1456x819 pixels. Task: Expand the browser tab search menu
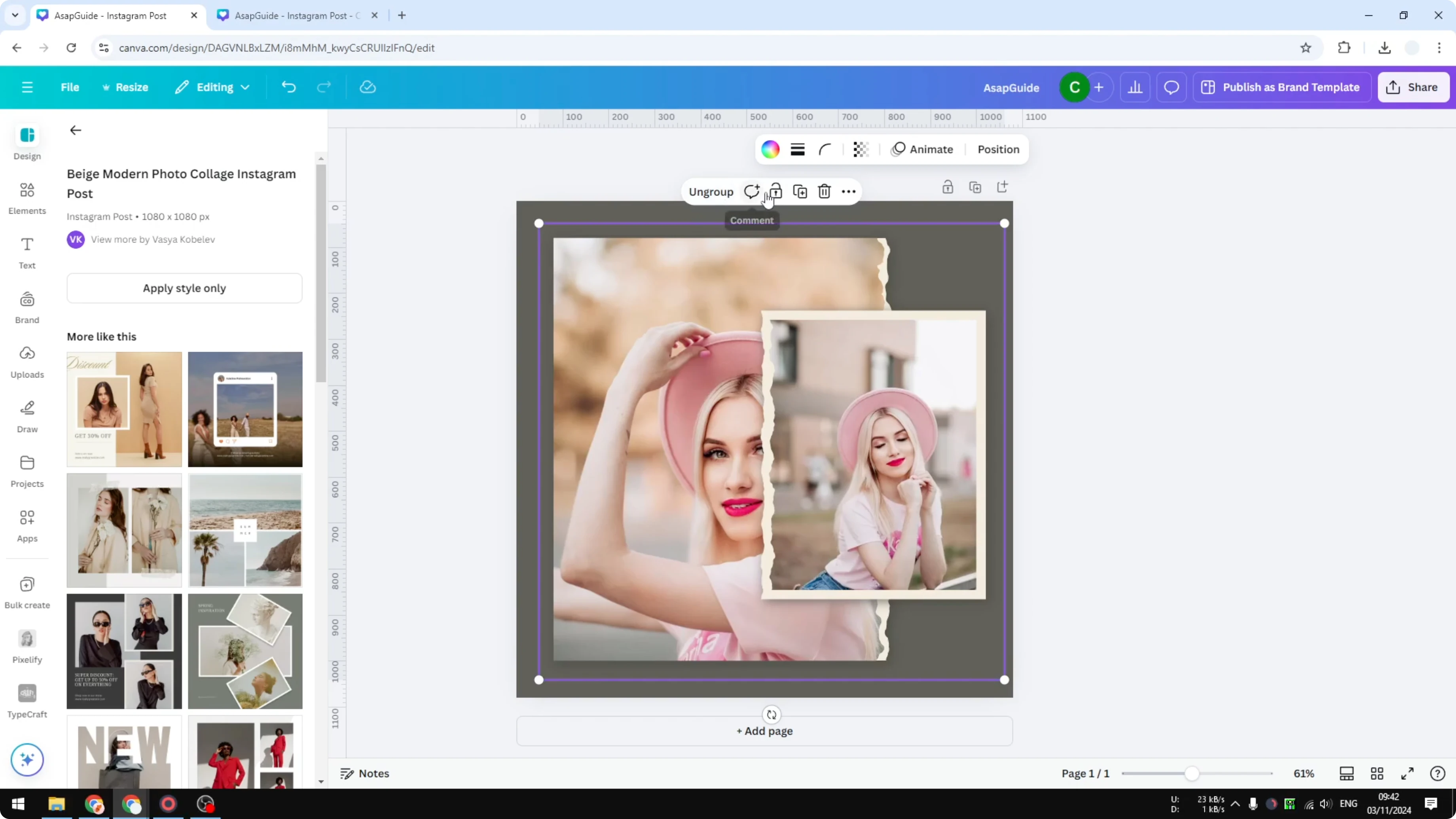15,15
